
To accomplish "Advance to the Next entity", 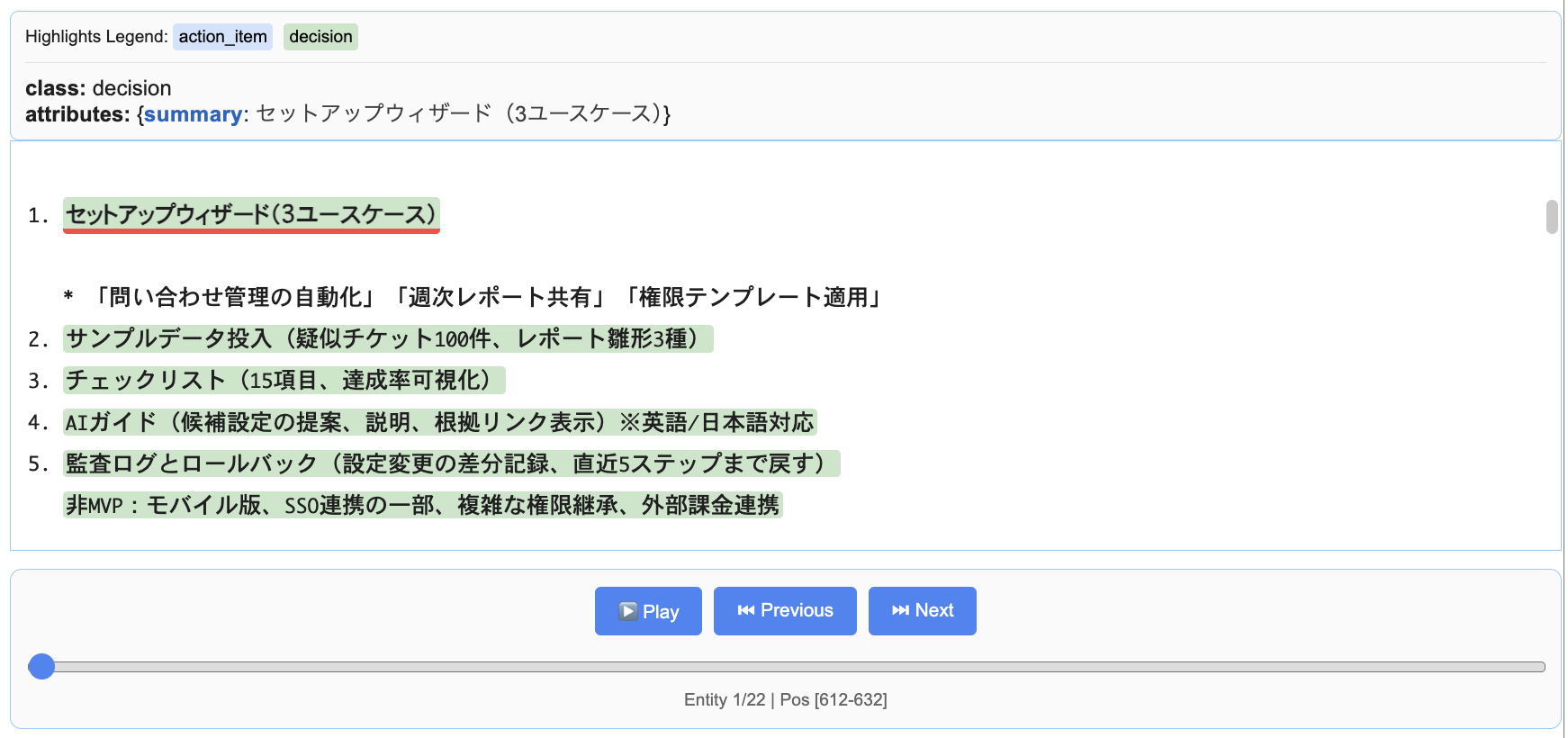I will pos(922,611).
